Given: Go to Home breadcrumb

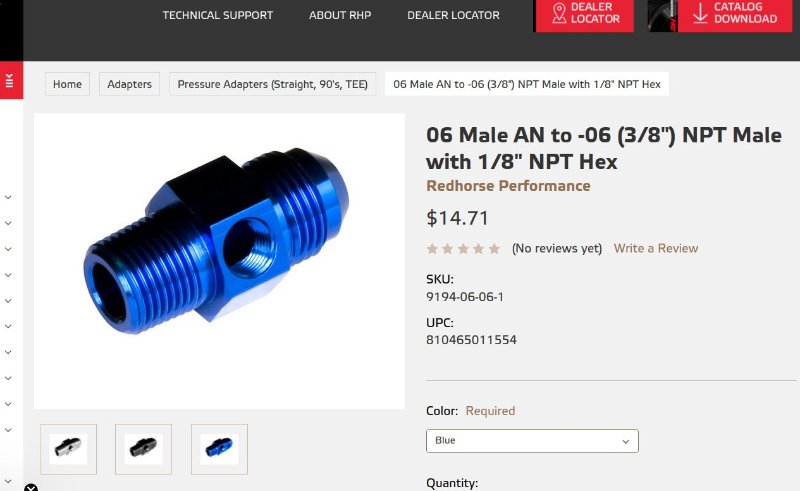Looking at the screenshot, I should [x=67, y=84].
